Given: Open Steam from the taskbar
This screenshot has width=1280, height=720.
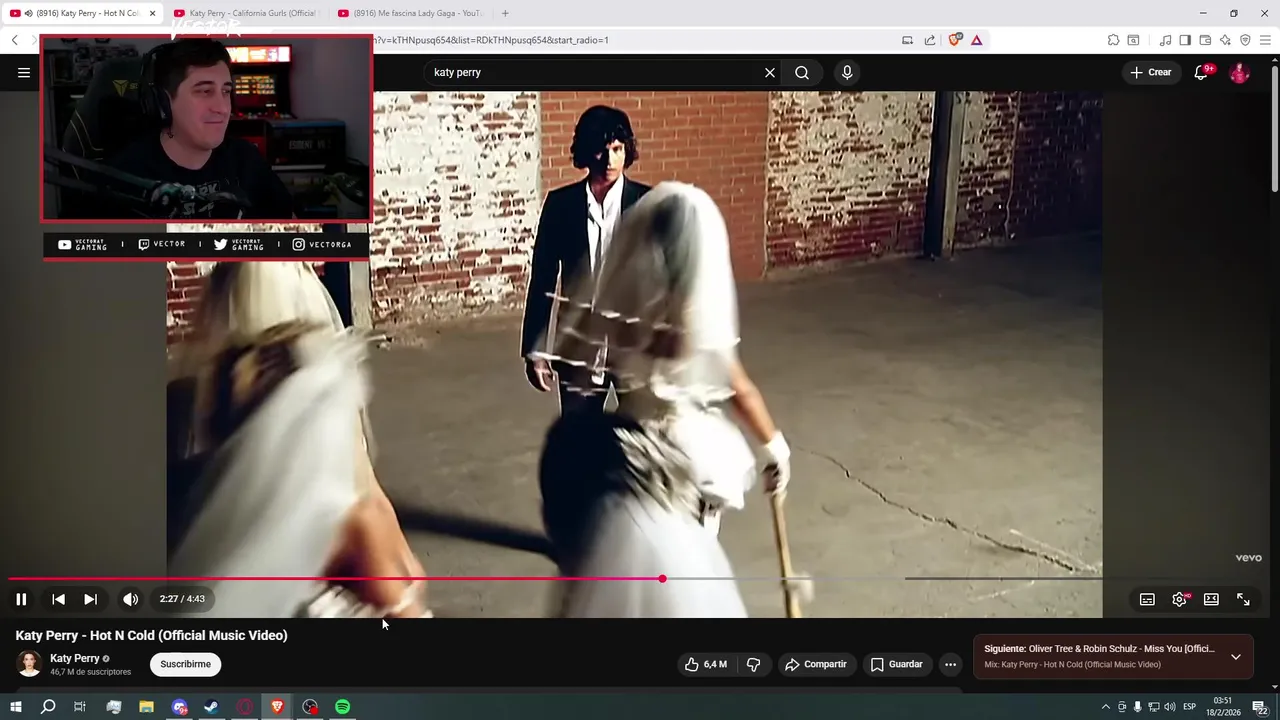Looking at the screenshot, I should [x=212, y=707].
